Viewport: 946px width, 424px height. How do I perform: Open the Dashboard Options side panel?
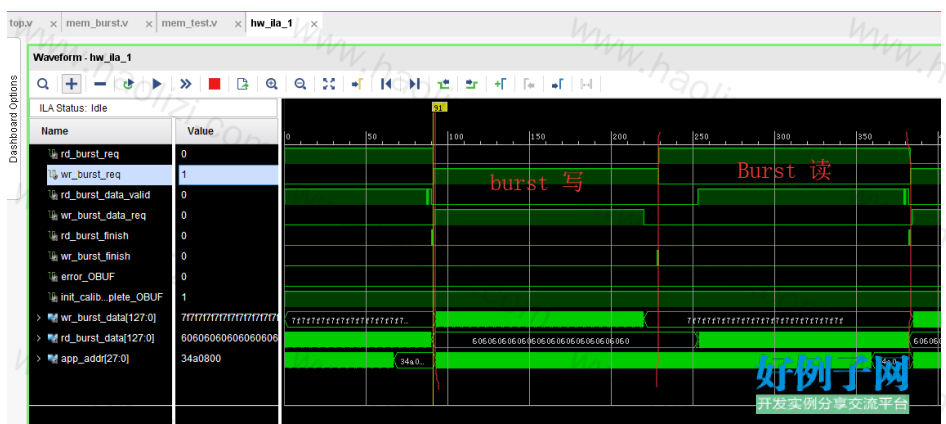tap(14, 119)
